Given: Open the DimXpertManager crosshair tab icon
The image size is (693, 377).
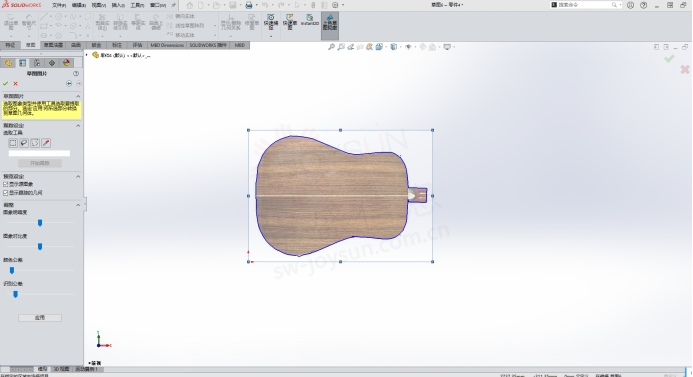Looking at the screenshot, I should click(x=52, y=63).
